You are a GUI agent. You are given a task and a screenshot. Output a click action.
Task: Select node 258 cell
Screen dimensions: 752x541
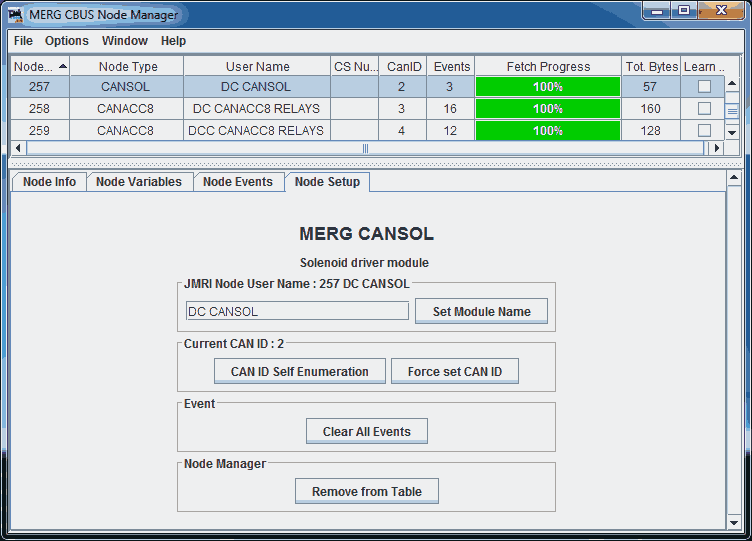(40, 109)
